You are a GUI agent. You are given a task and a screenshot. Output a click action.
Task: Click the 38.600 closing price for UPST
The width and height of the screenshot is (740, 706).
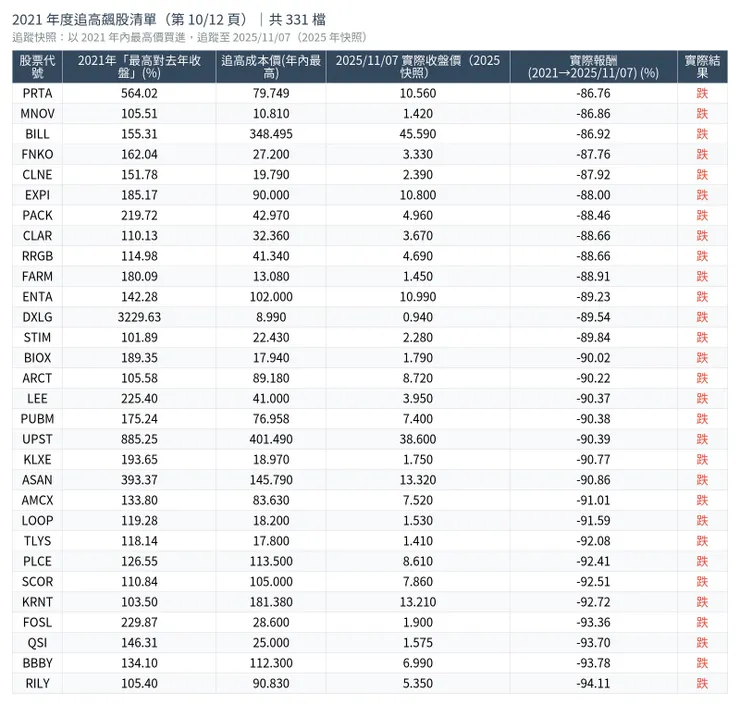click(418, 439)
